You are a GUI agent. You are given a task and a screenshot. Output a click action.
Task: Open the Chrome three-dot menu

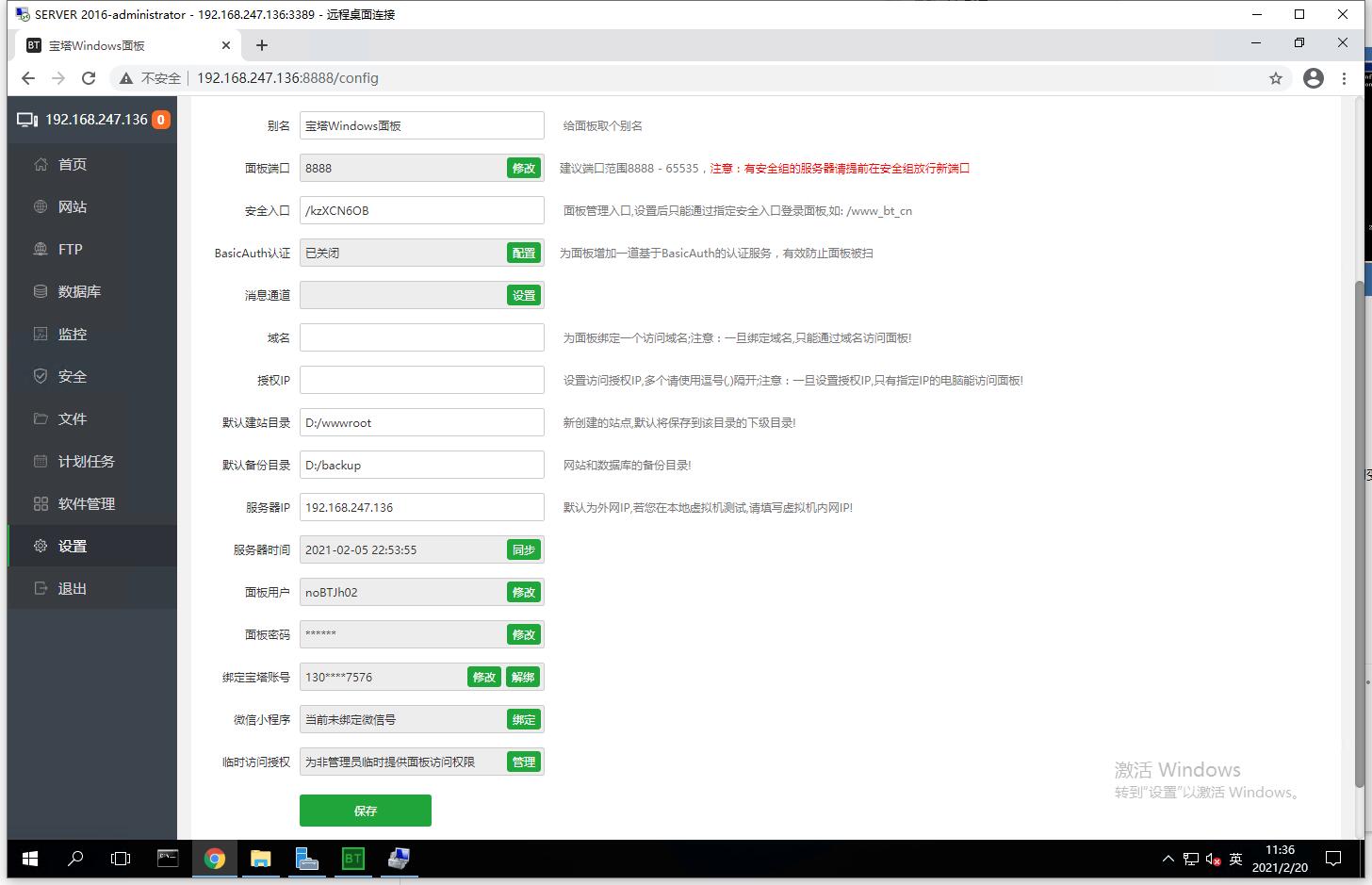click(1345, 78)
